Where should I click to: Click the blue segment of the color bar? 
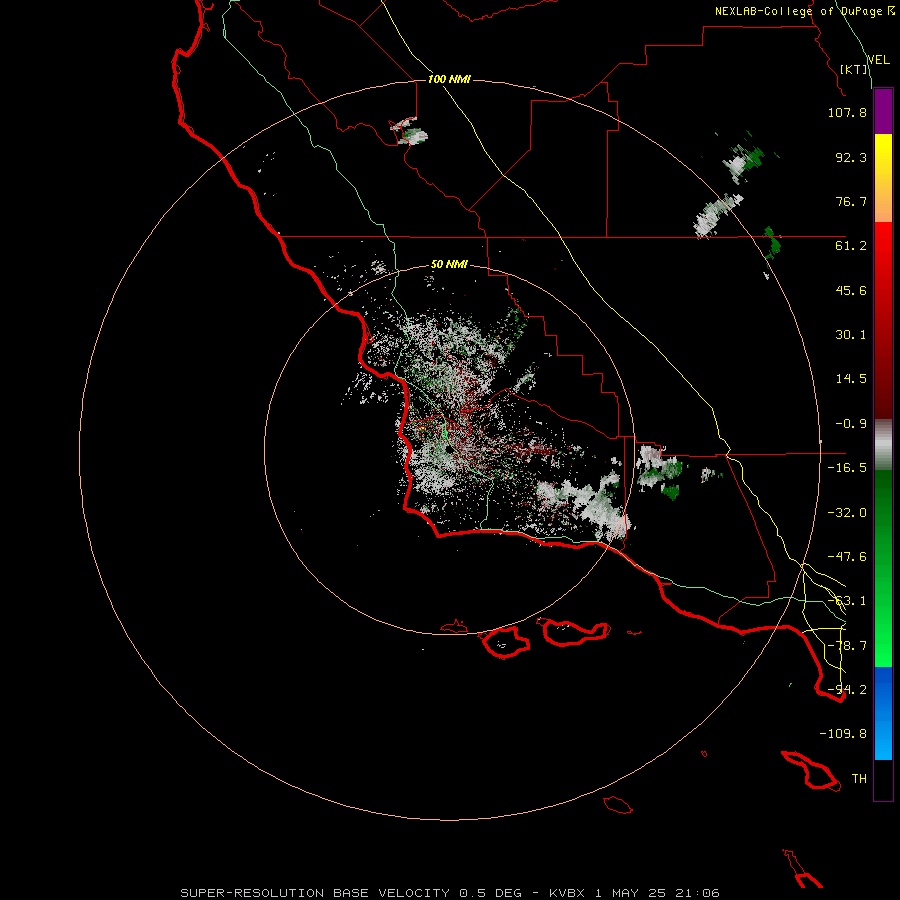pos(883,713)
